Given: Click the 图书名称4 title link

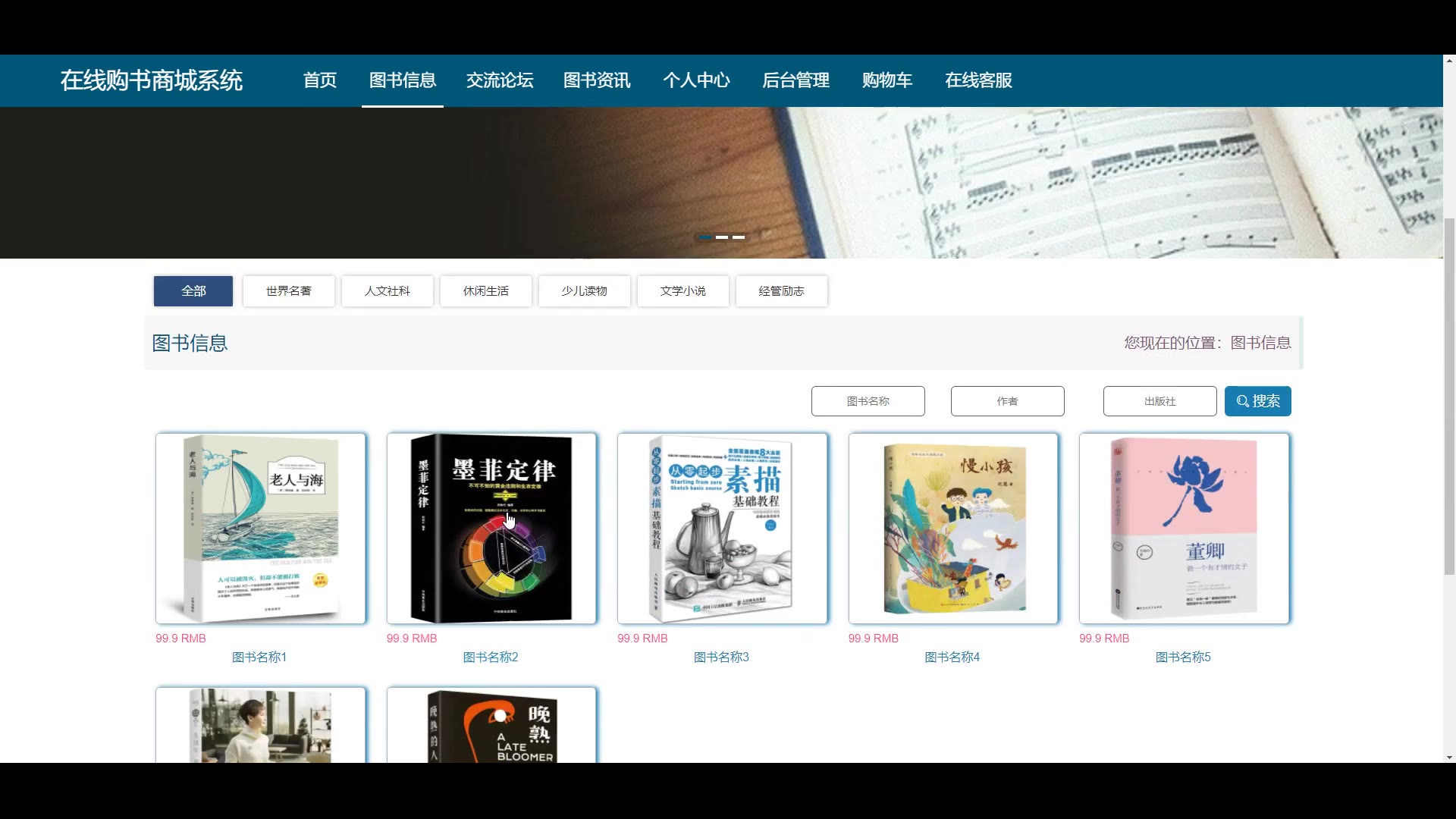Looking at the screenshot, I should (x=952, y=657).
